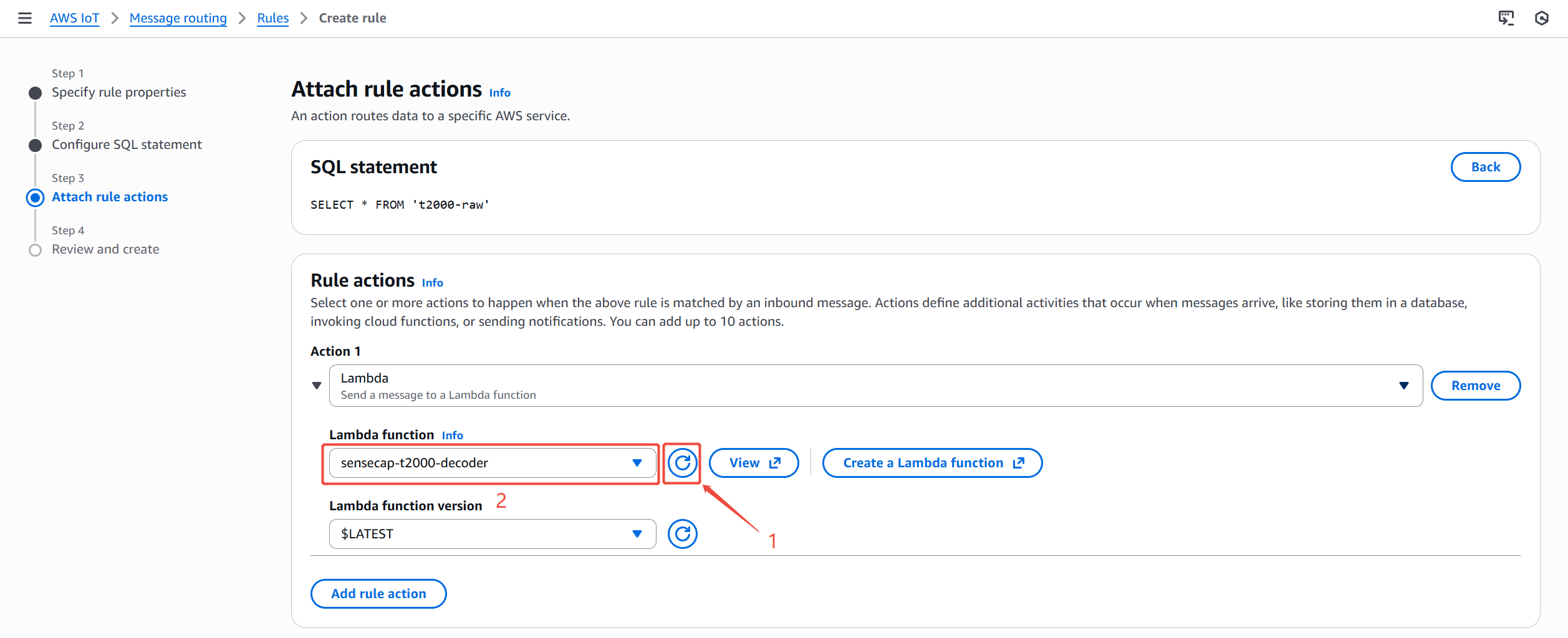
Task: Open Message routing breadcrumb link
Action: (178, 18)
